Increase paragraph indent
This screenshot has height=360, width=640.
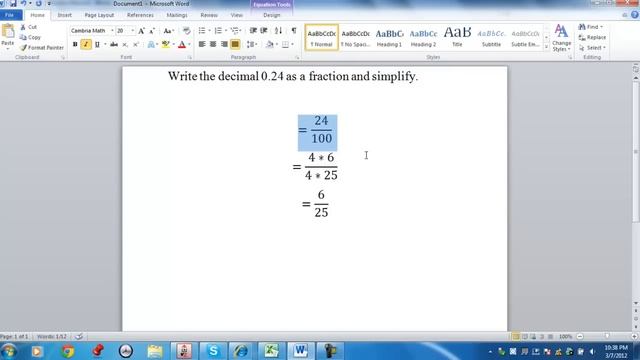point(264,31)
